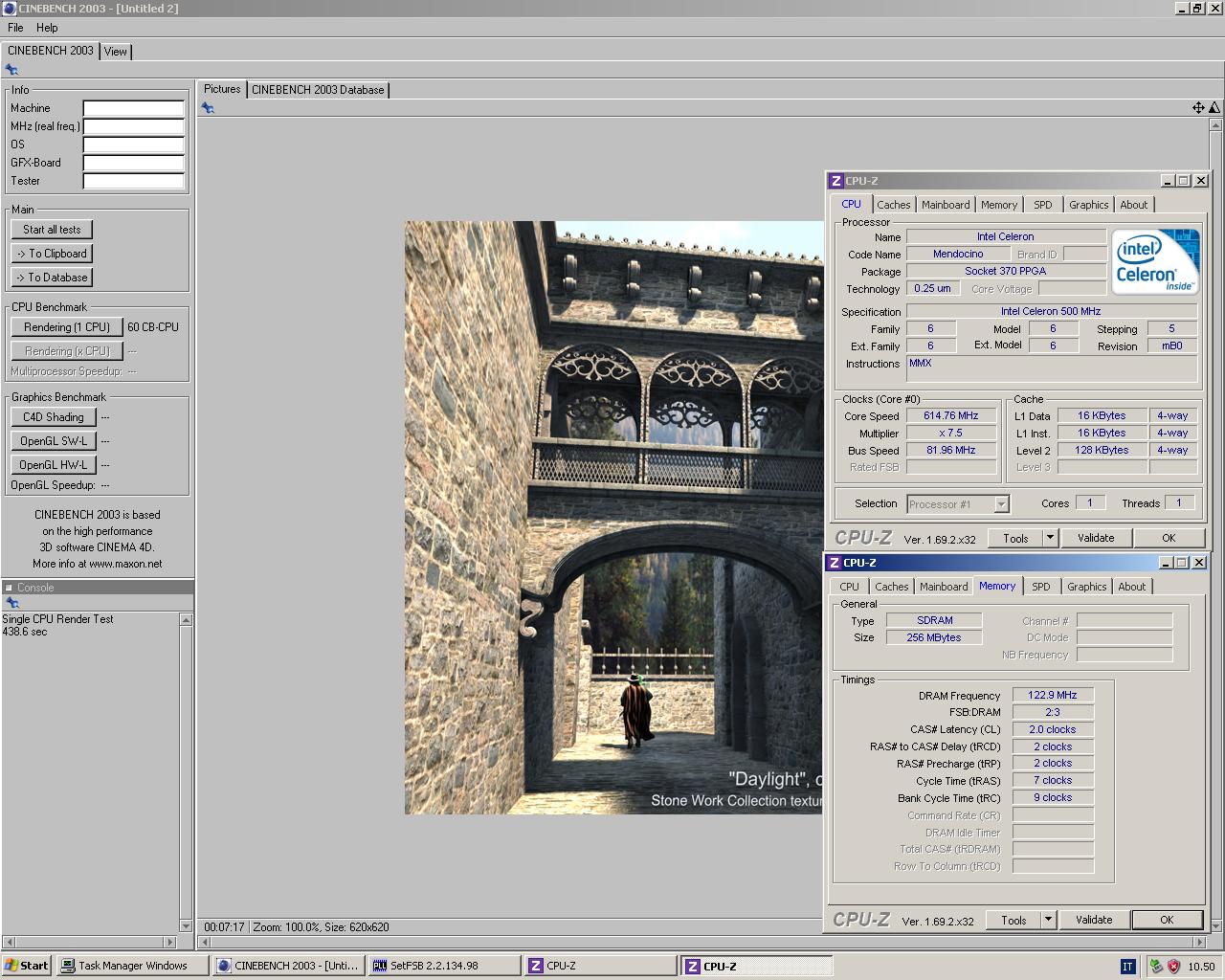
Task: Switch to Task Manager Windows in taskbar
Action: coord(132,966)
